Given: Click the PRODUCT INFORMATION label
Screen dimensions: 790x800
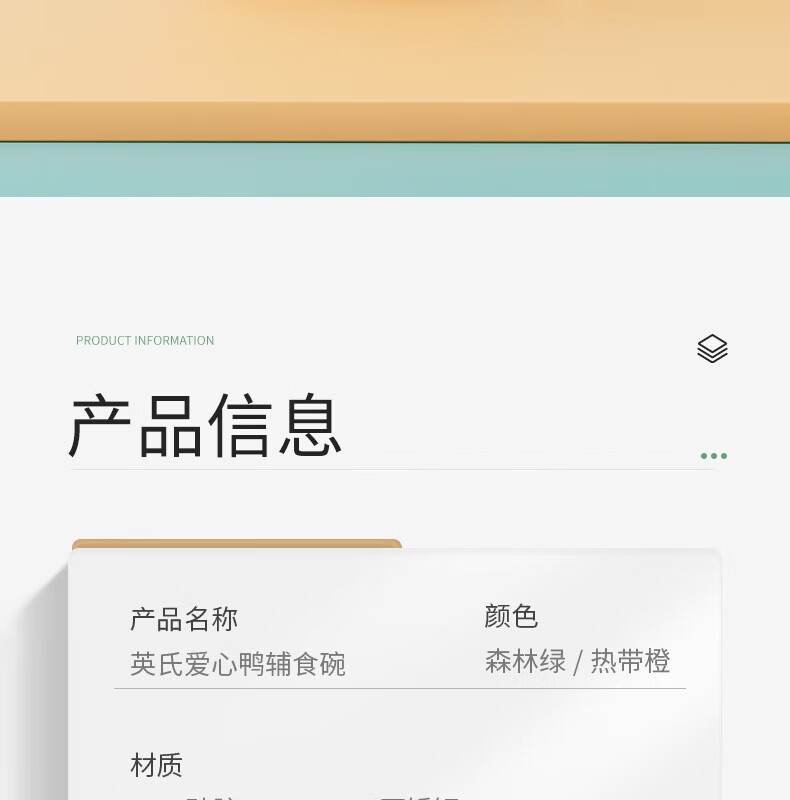Looking at the screenshot, I should 145,340.
